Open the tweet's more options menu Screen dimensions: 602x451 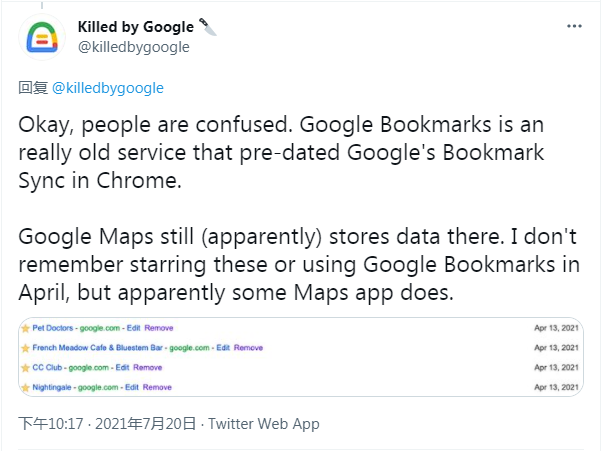click(573, 25)
